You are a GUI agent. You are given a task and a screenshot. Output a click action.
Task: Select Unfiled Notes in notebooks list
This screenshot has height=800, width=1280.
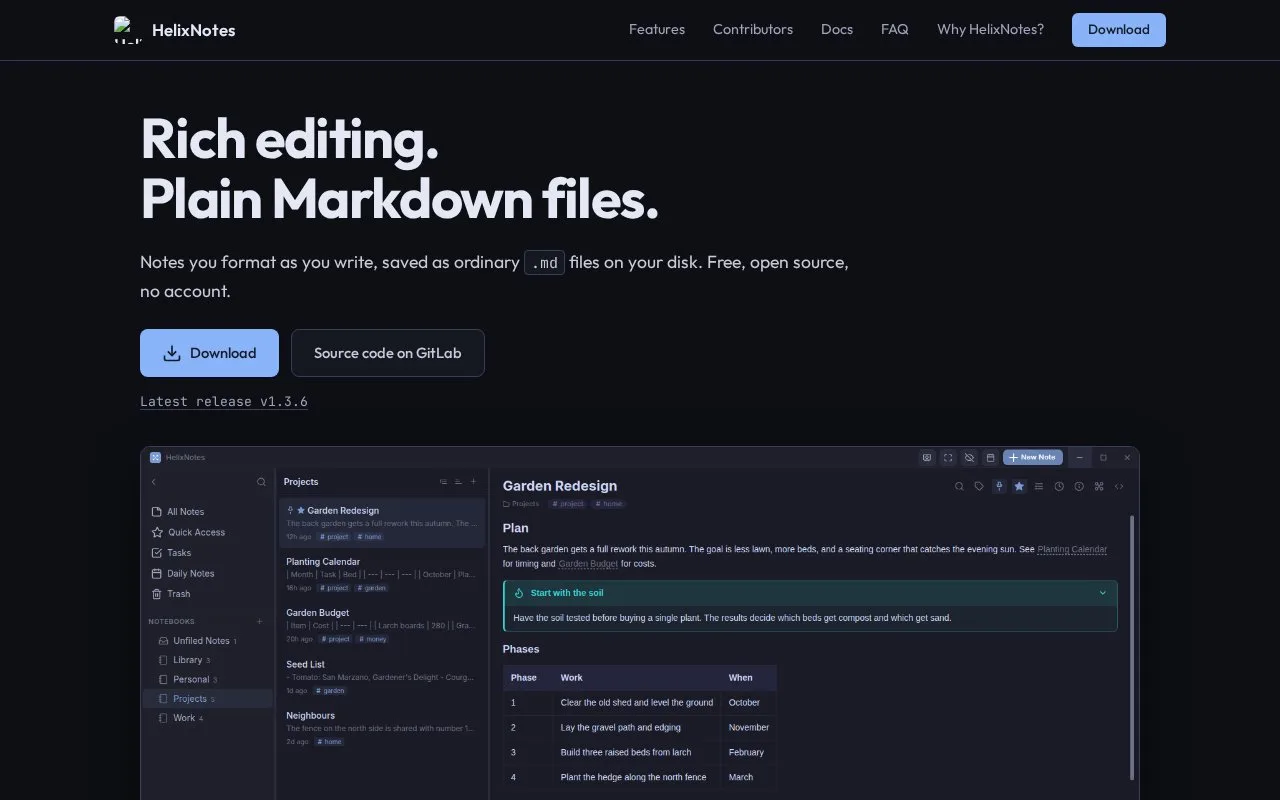coord(208,640)
